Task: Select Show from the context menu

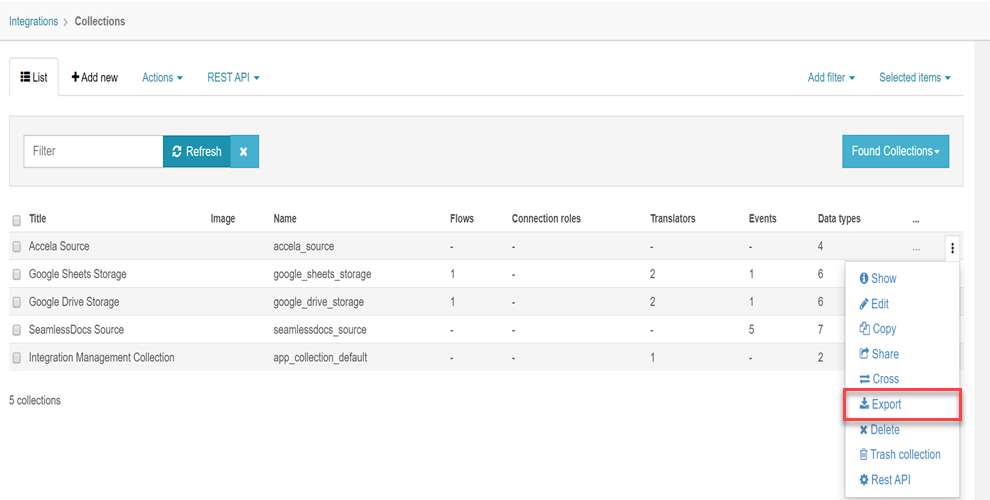Action: tap(878, 278)
